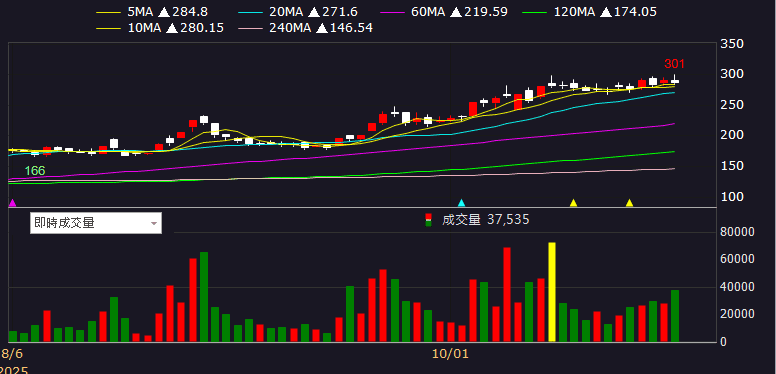Click the 8/6 date axis label

click(x=12, y=354)
